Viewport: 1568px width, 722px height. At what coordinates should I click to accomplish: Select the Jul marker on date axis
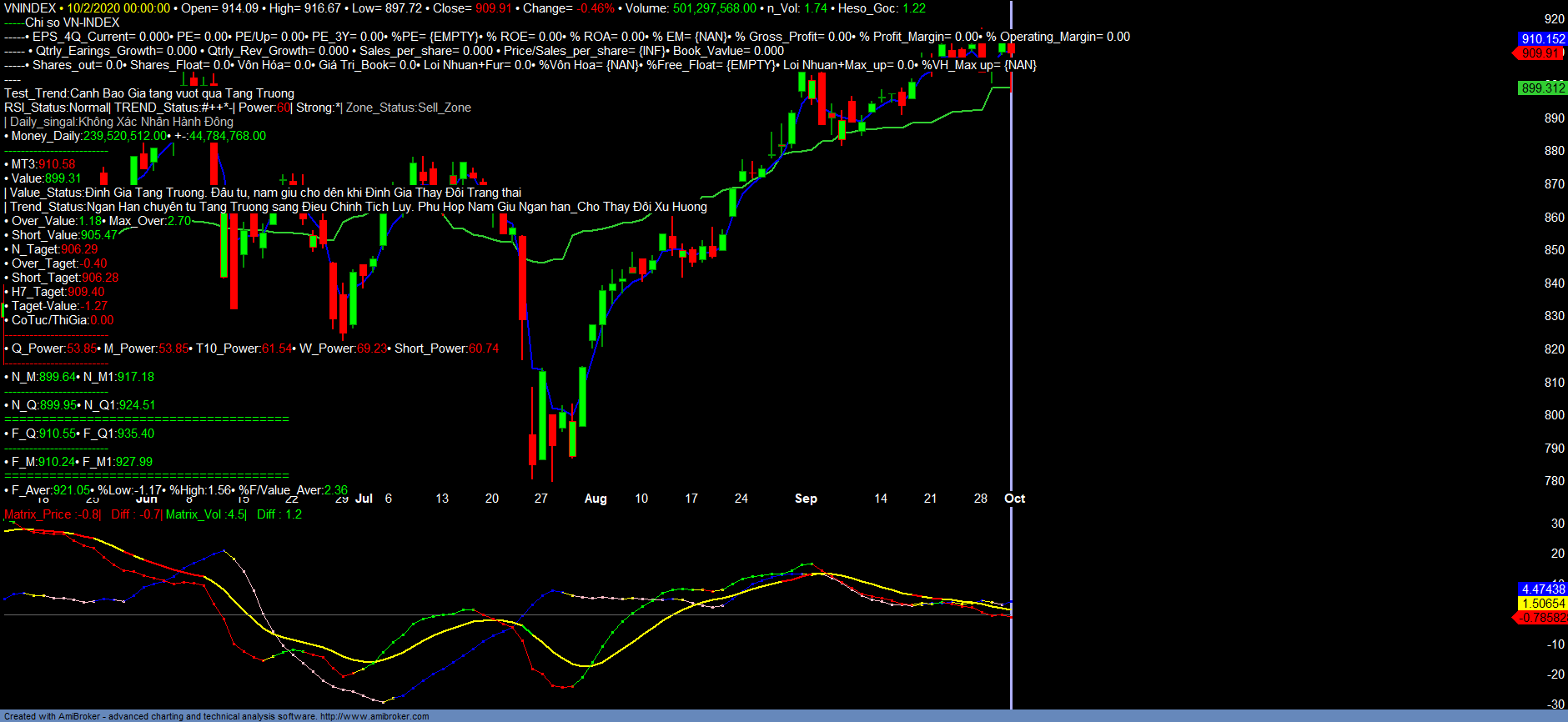(364, 499)
